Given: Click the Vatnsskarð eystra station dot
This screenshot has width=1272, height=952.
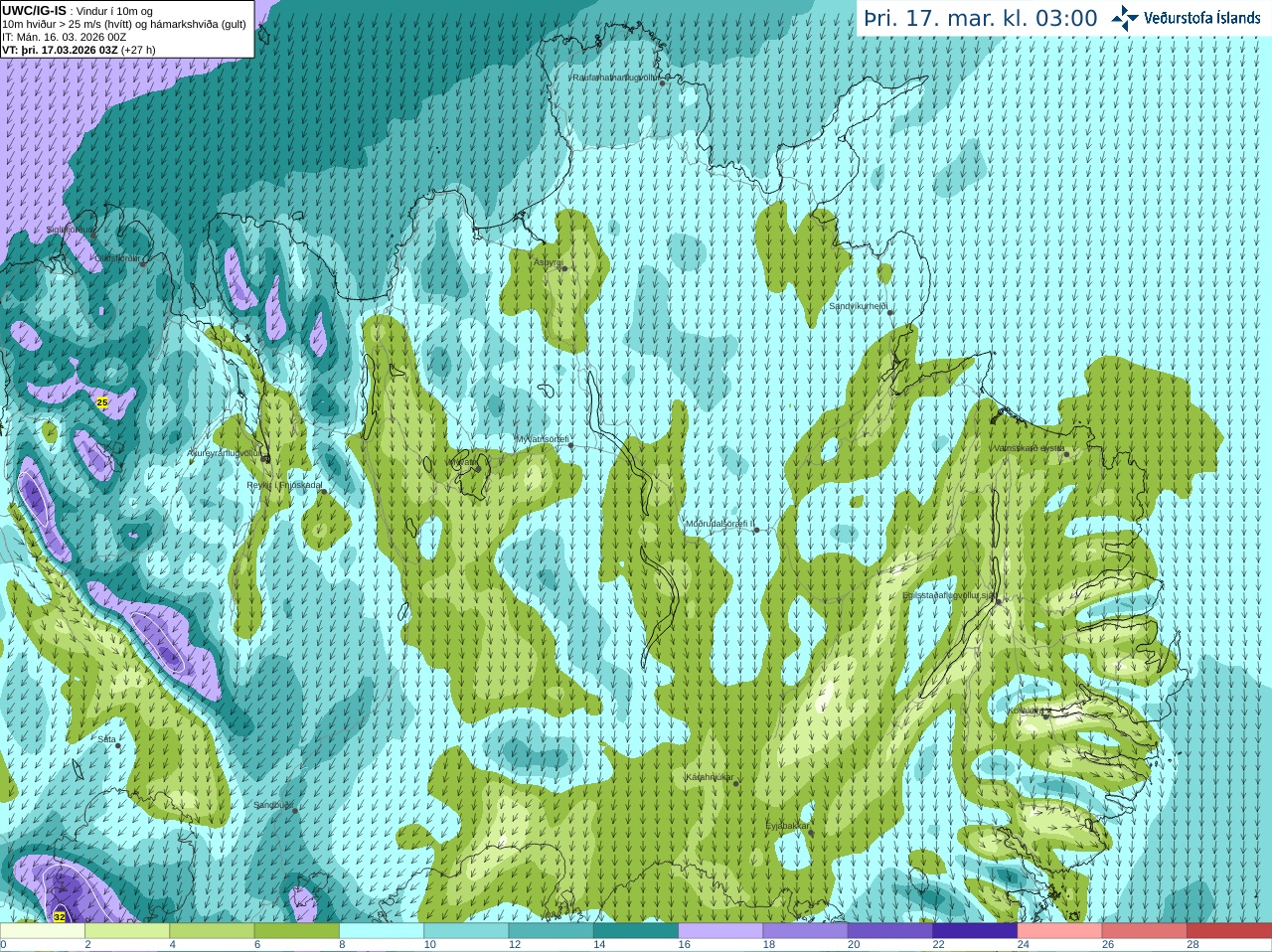Looking at the screenshot, I should [x=1066, y=454].
